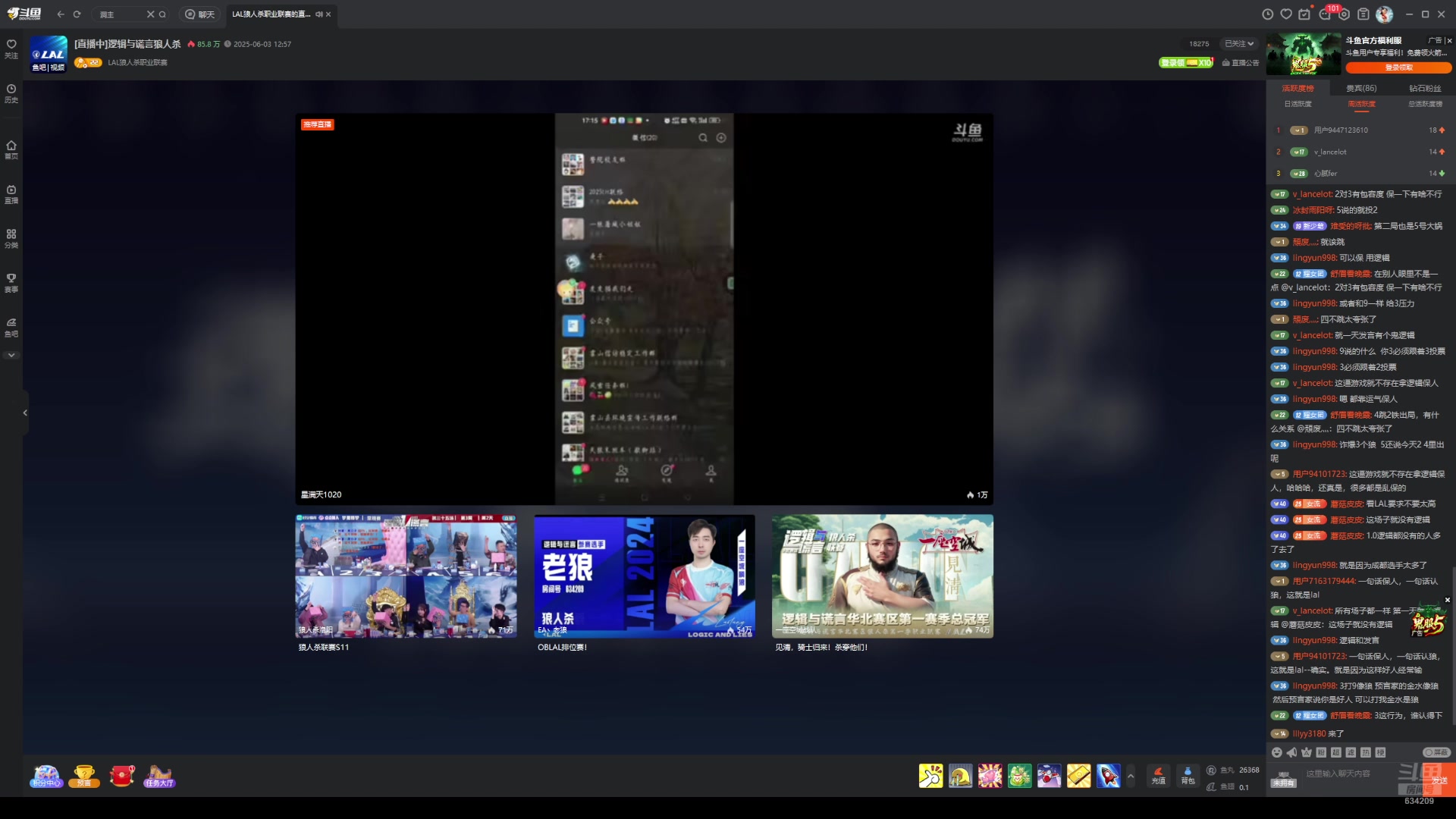Open the 背包 backpack button
1456x819 pixels.
tap(1188, 775)
